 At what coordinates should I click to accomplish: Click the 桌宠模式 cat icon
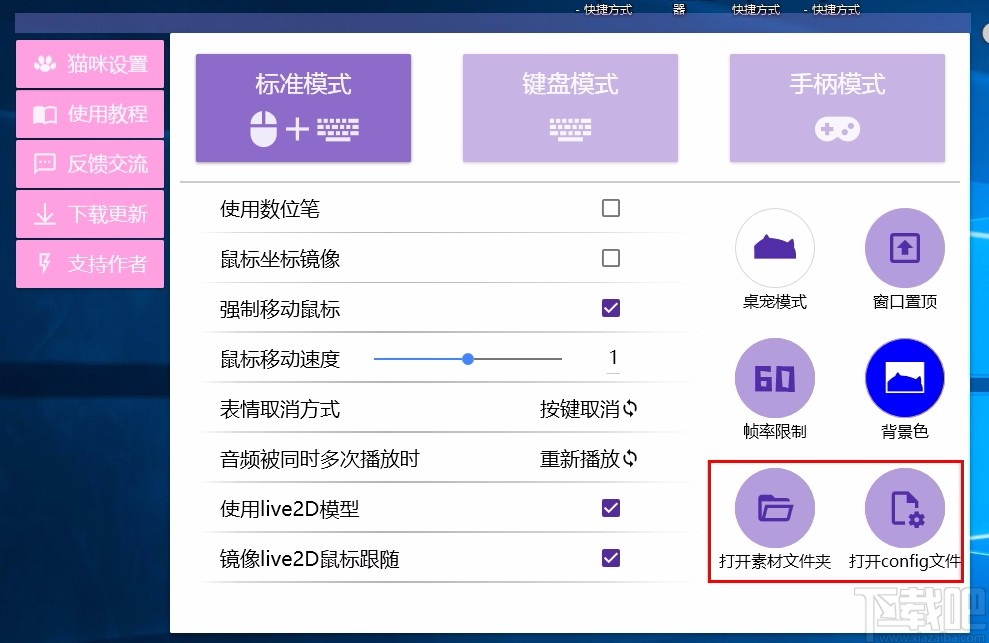[775, 248]
